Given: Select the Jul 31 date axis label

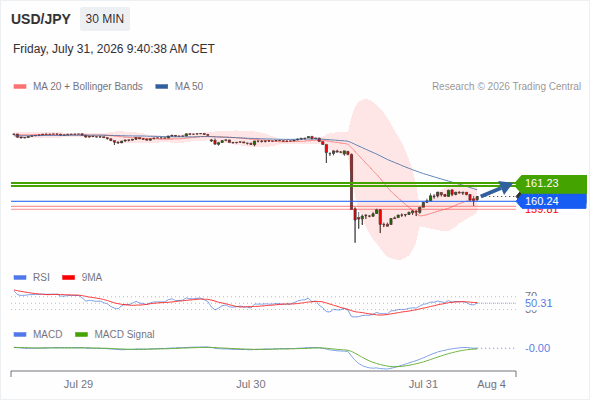Looking at the screenshot, I should pyautogui.click(x=423, y=384).
